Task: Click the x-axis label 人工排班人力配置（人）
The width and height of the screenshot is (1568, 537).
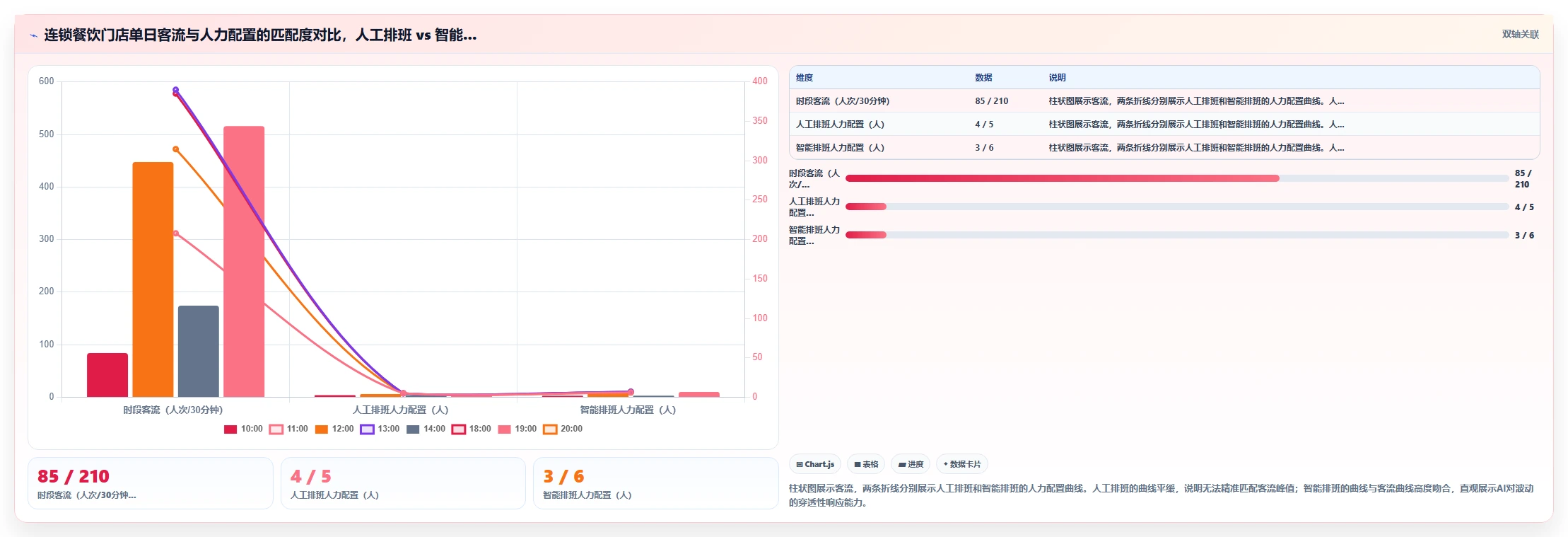Action: click(401, 410)
